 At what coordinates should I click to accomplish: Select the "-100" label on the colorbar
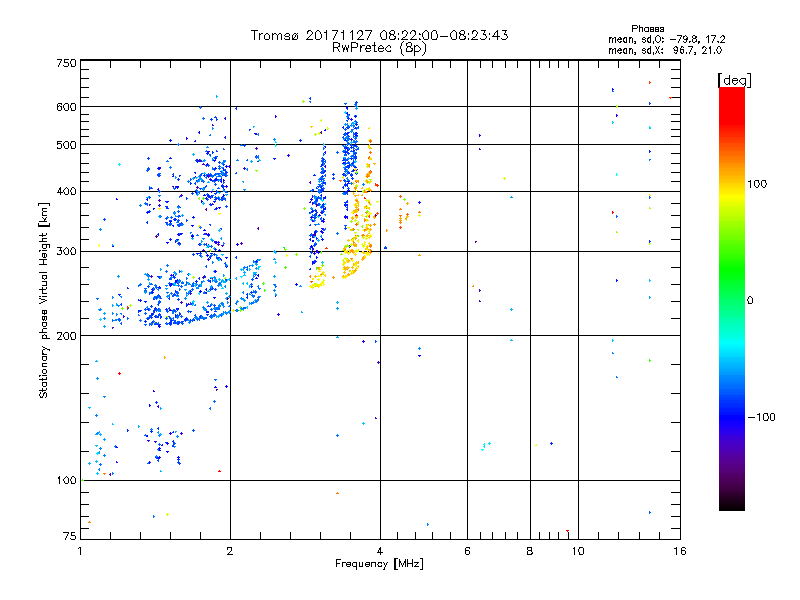coord(761,417)
